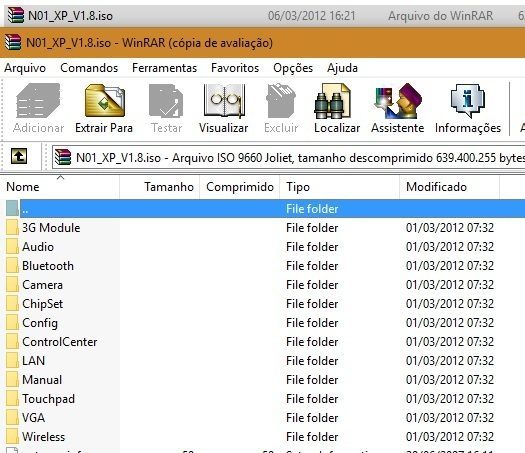
Task: Click the Localizar binoculars icon
Action: coord(332,101)
